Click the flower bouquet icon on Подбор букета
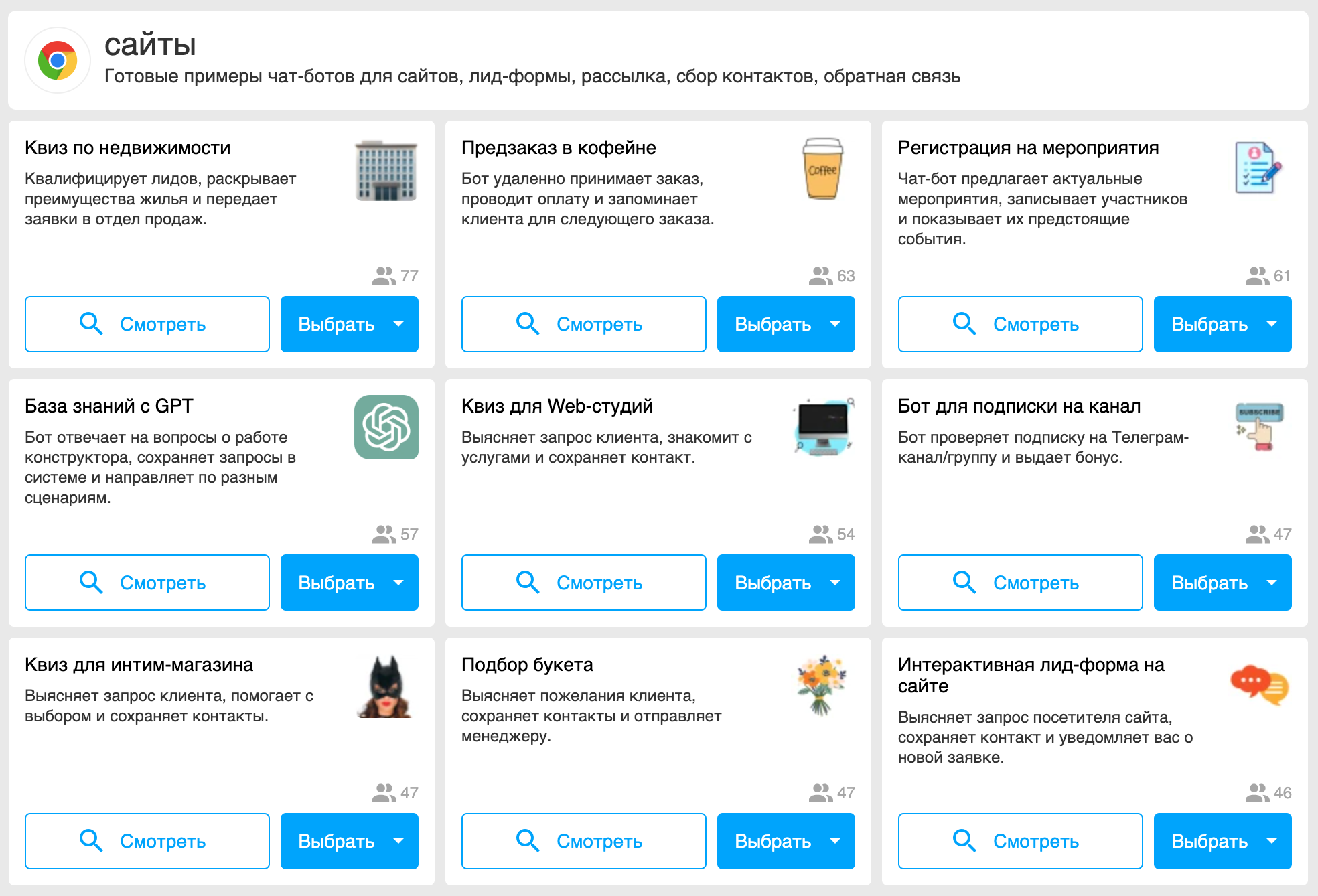Image resolution: width=1318 pixels, height=896 pixels. [x=823, y=686]
